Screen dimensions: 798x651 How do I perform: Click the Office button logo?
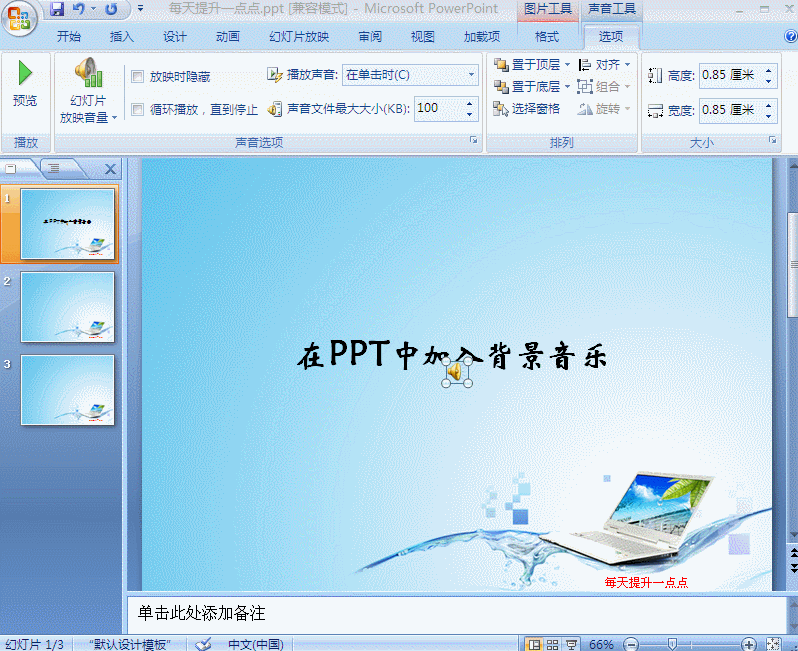point(19,18)
